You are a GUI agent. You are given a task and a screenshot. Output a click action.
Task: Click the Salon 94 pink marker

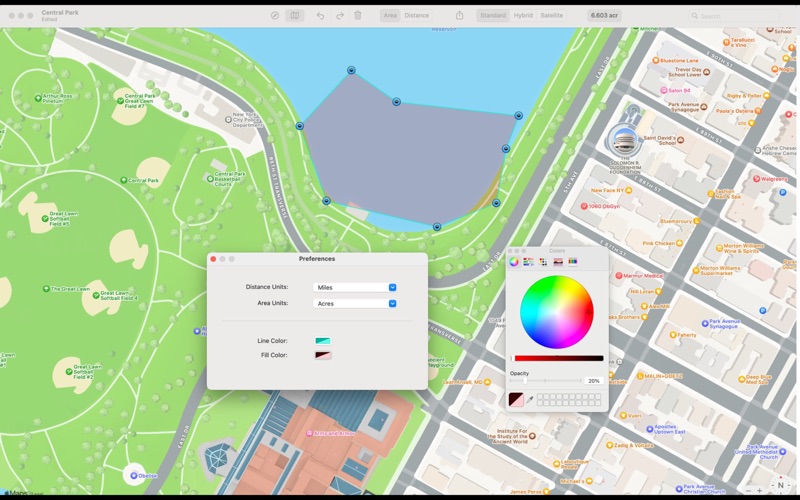663,90
